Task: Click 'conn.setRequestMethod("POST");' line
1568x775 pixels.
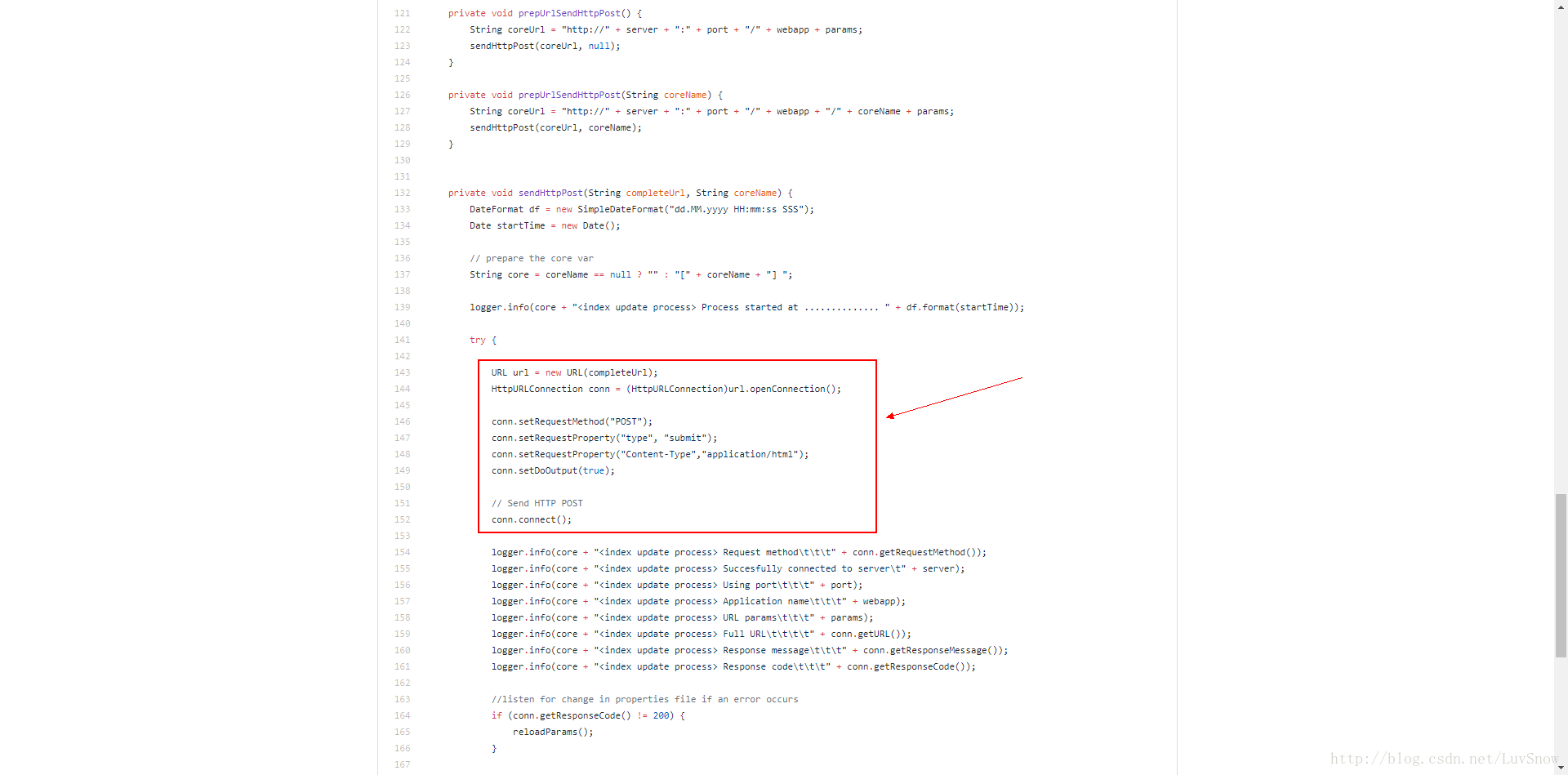Action: click(x=572, y=421)
